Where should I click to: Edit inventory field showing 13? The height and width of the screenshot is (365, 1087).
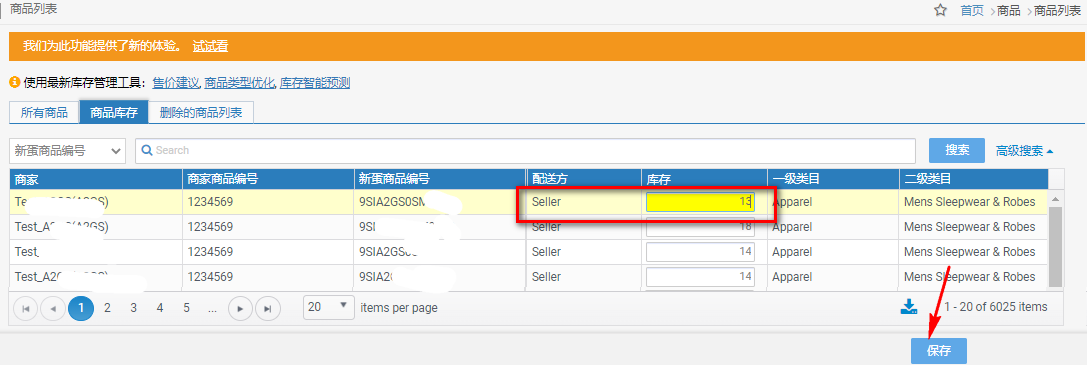point(700,202)
